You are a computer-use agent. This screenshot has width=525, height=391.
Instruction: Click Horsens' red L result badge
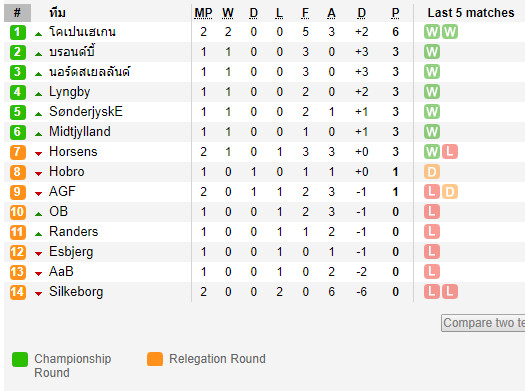tap(450, 152)
